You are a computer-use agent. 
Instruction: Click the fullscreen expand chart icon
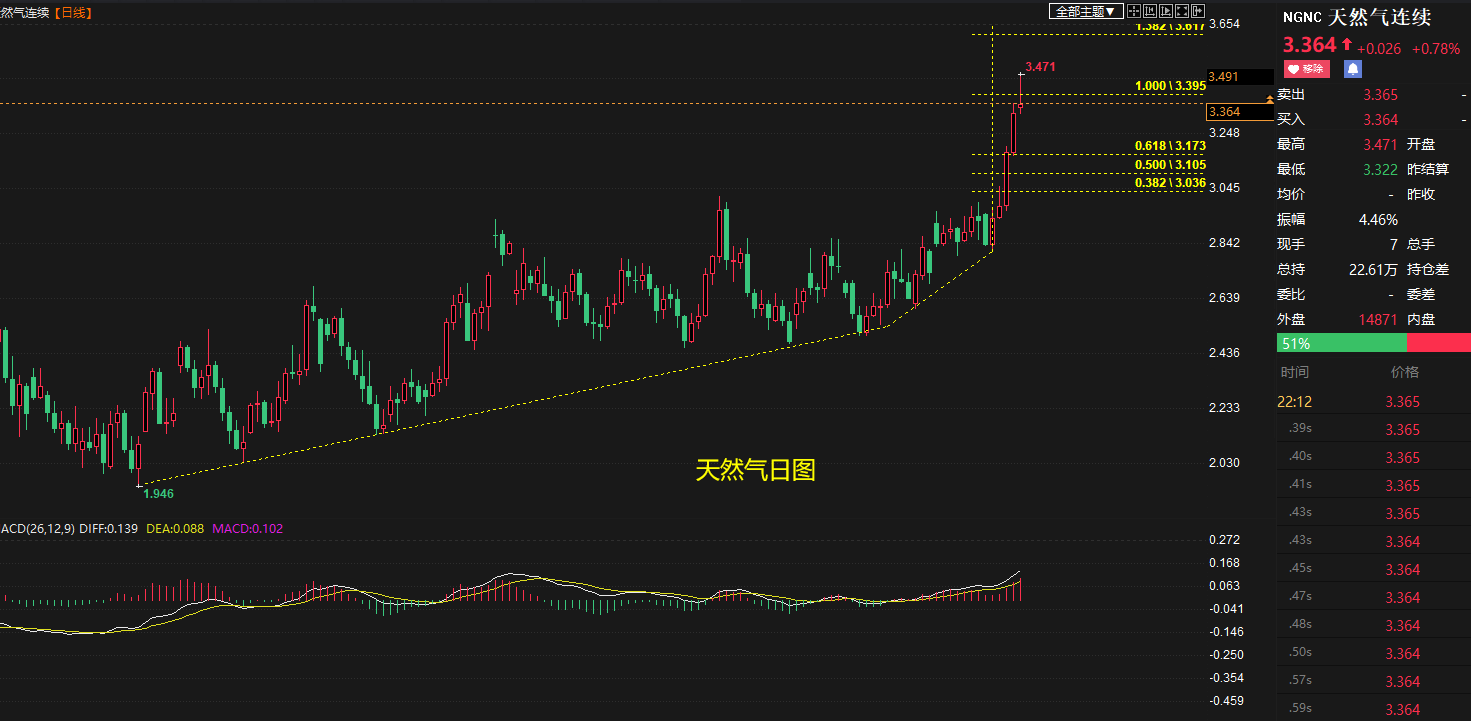click(1182, 12)
